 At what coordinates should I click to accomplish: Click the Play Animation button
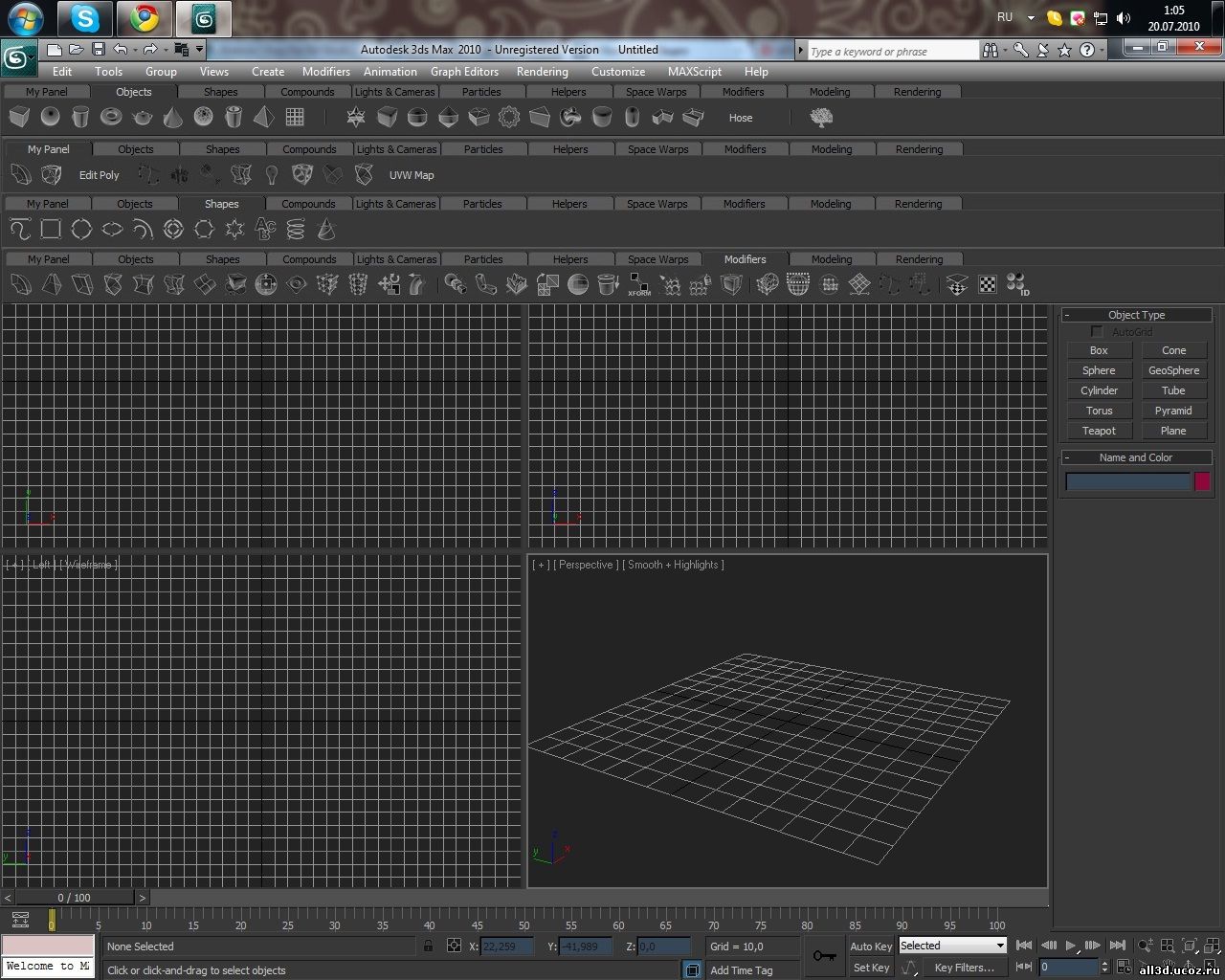[1070, 946]
